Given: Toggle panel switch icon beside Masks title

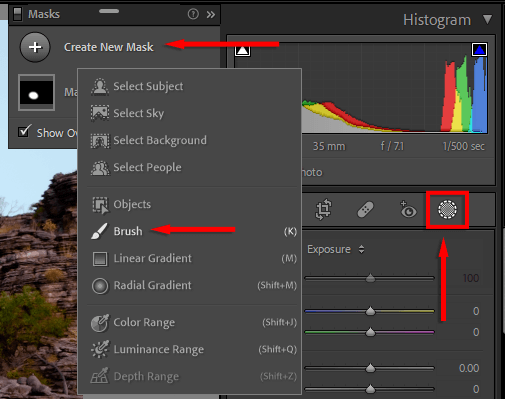Looking at the screenshot, I should (x=17, y=14).
